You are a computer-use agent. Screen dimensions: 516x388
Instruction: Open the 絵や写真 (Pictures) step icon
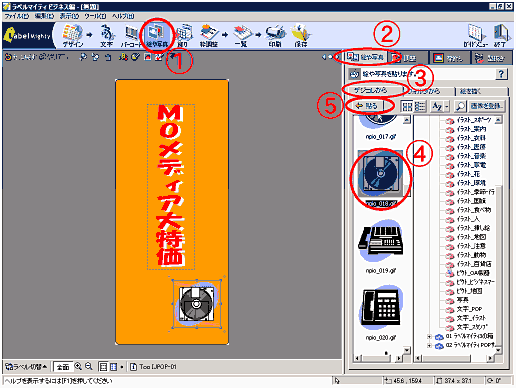[x=157, y=36]
